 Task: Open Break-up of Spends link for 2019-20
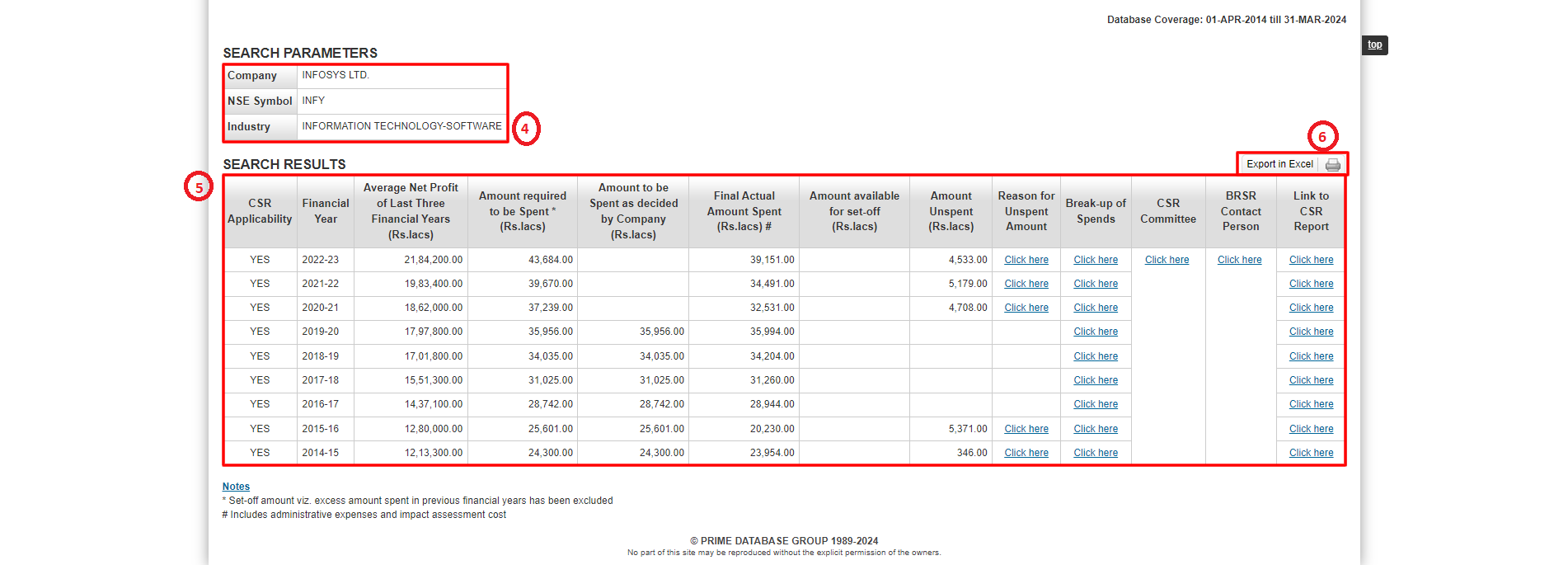1096,332
